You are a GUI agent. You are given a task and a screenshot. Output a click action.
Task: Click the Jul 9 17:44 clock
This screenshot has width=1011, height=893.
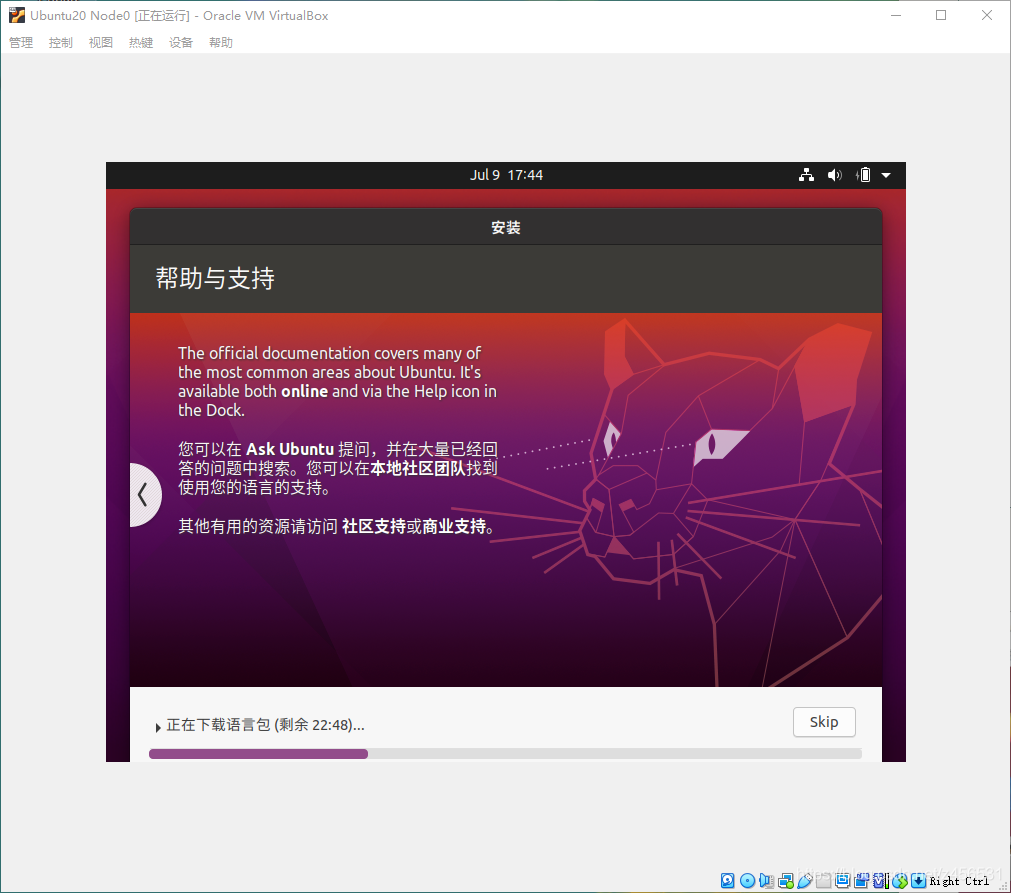[x=506, y=175]
